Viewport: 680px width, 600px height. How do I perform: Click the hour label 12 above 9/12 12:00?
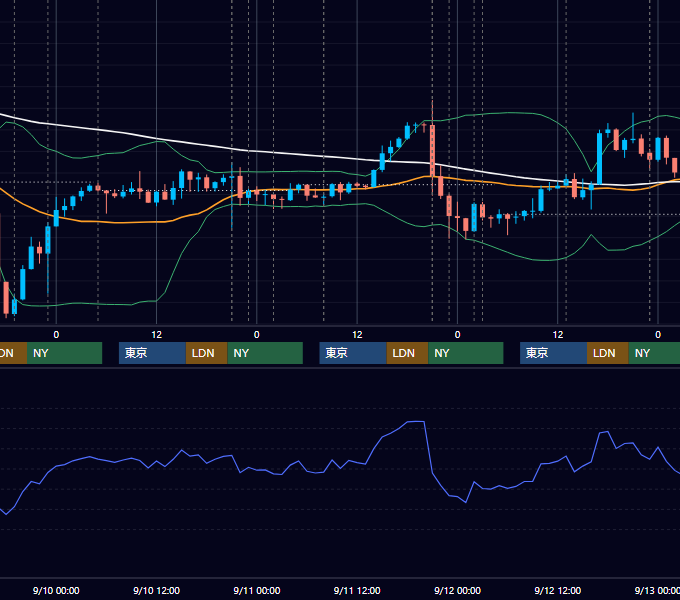pyautogui.click(x=558, y=335)
